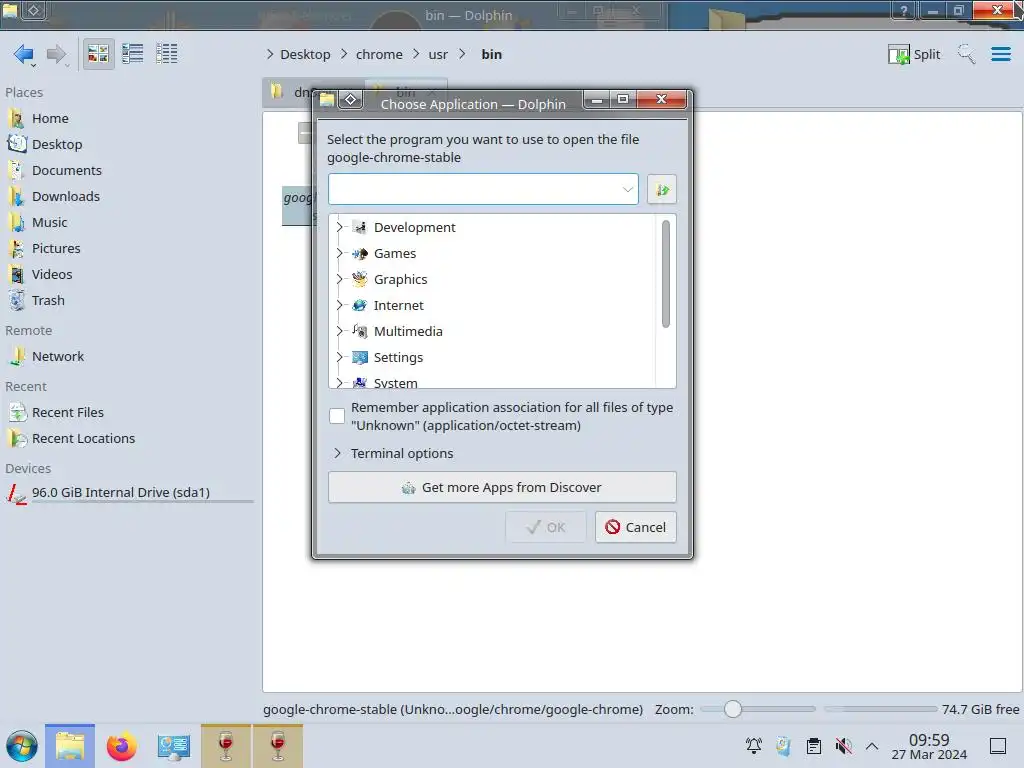Image resolution: width=1024 pixels, height=768 pixels.
Task: Expand the Settings category
Action: pyautogui.click(x=339, y=358)
